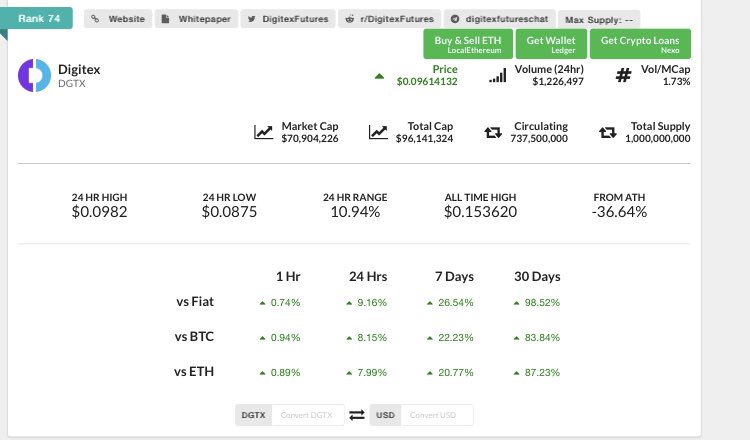Click the vs ETH 24 Hrs value 7.99%
The height and width of the screenshot is (440, 750).
372,373
